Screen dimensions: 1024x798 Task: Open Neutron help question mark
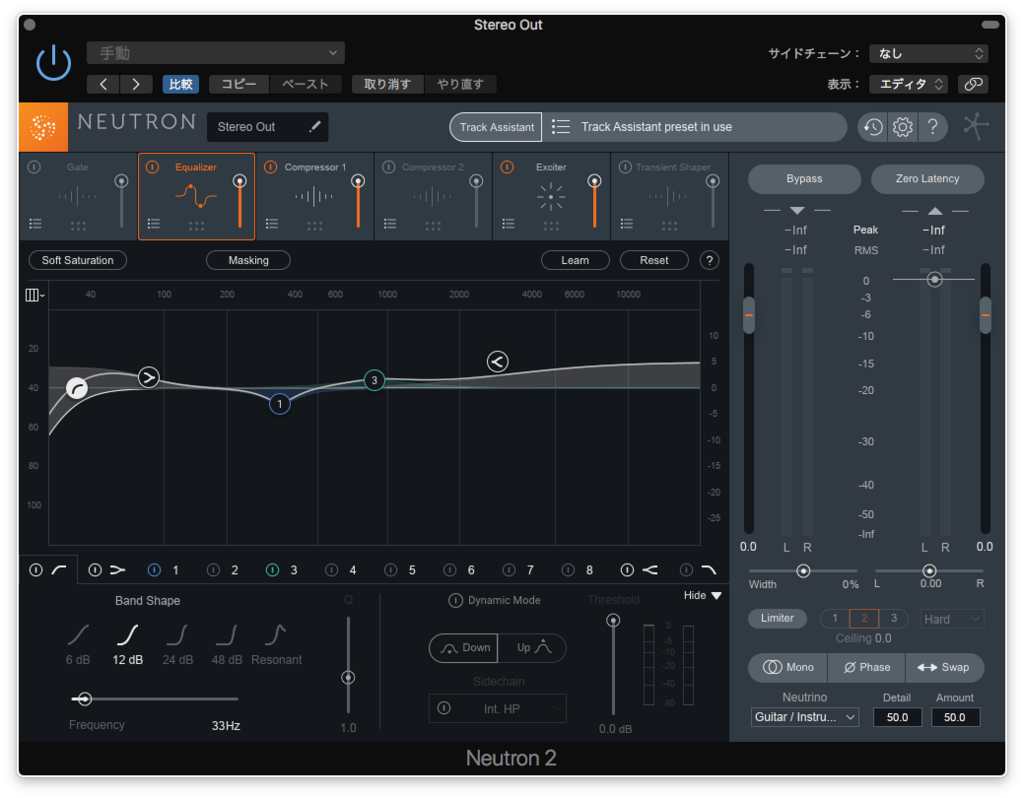[933, 127]
